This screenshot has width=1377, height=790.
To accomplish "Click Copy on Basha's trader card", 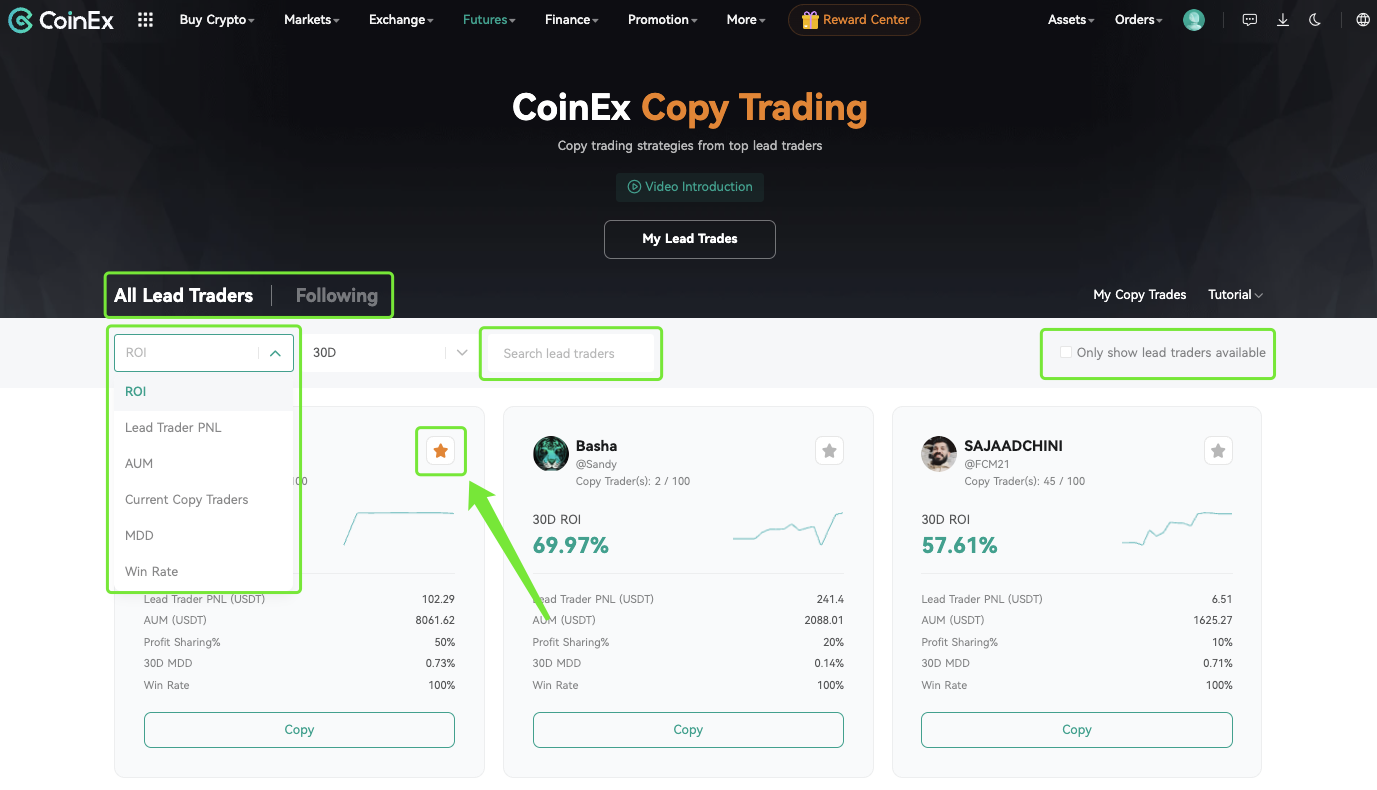I will (x=687, y=729).
